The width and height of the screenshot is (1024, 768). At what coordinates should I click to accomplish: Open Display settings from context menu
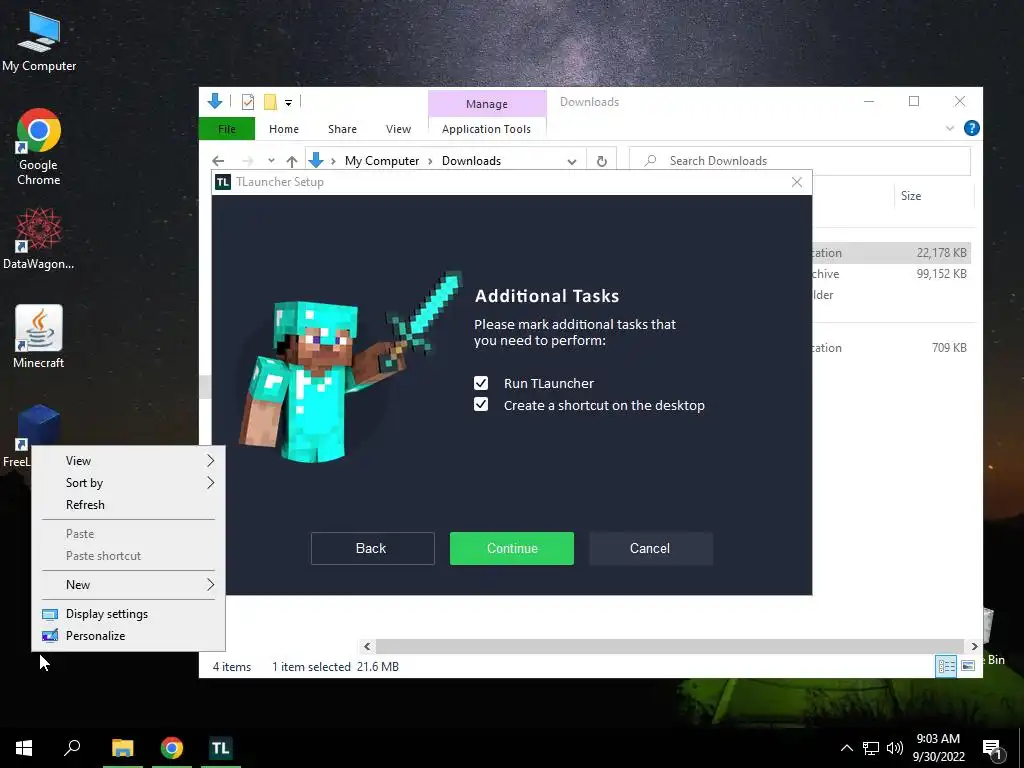pyautogui.click(x=129, y=614)
